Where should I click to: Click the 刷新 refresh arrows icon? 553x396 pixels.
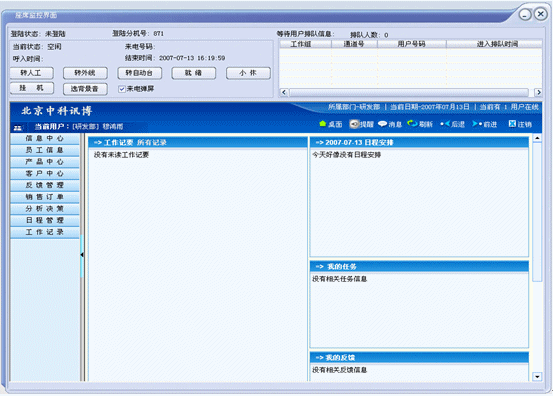point(412,124)
